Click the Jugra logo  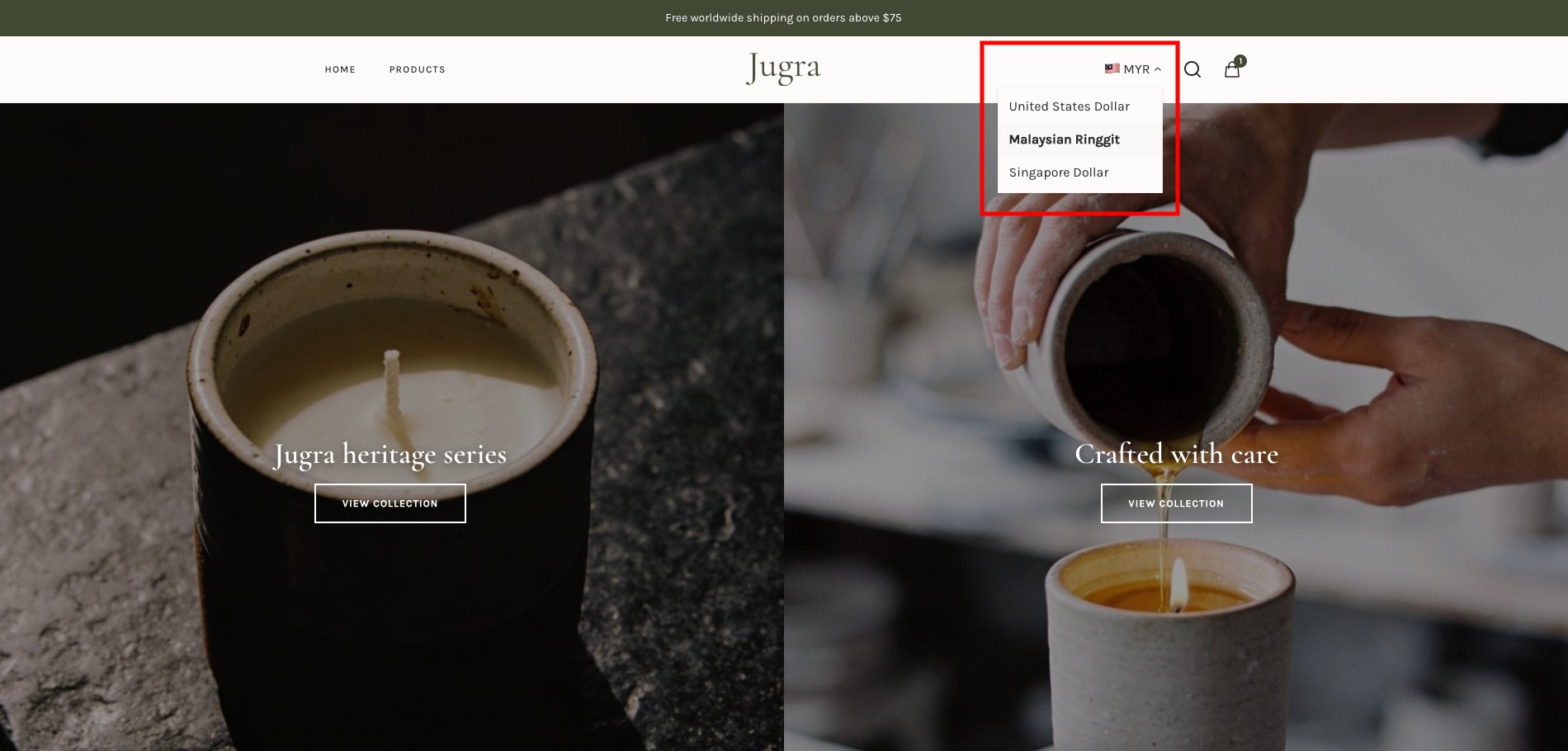point(783,68)
